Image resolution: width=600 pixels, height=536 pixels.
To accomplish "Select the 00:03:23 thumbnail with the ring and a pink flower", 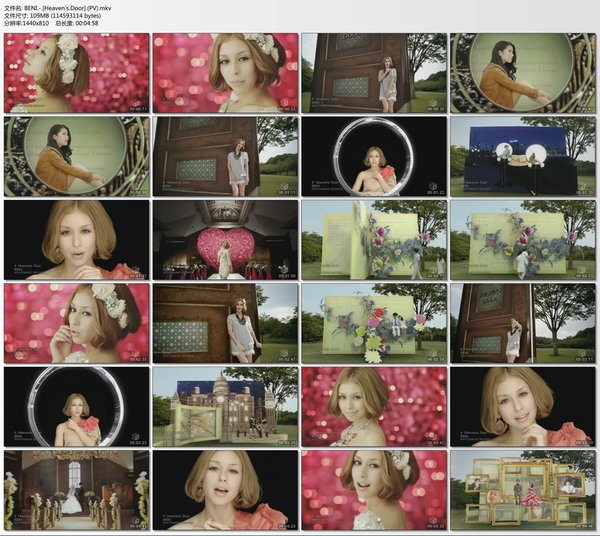I will (77, 407).
